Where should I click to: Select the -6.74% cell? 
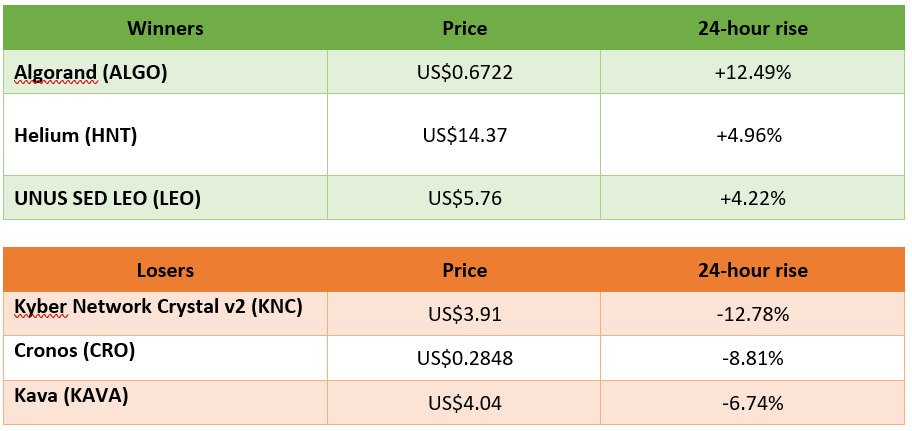(753, 402)
